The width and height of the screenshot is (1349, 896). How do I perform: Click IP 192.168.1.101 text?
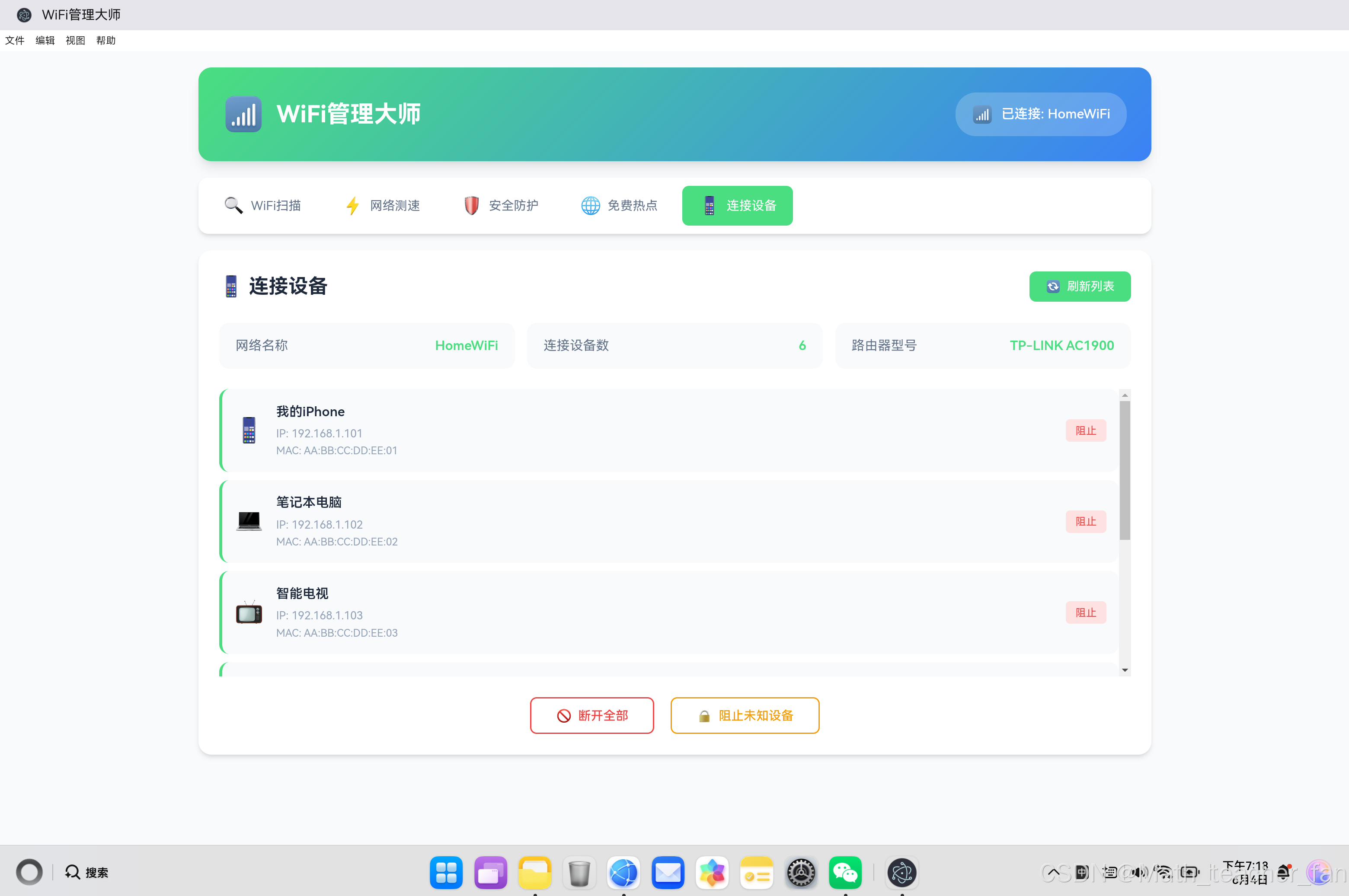(319, 433)
